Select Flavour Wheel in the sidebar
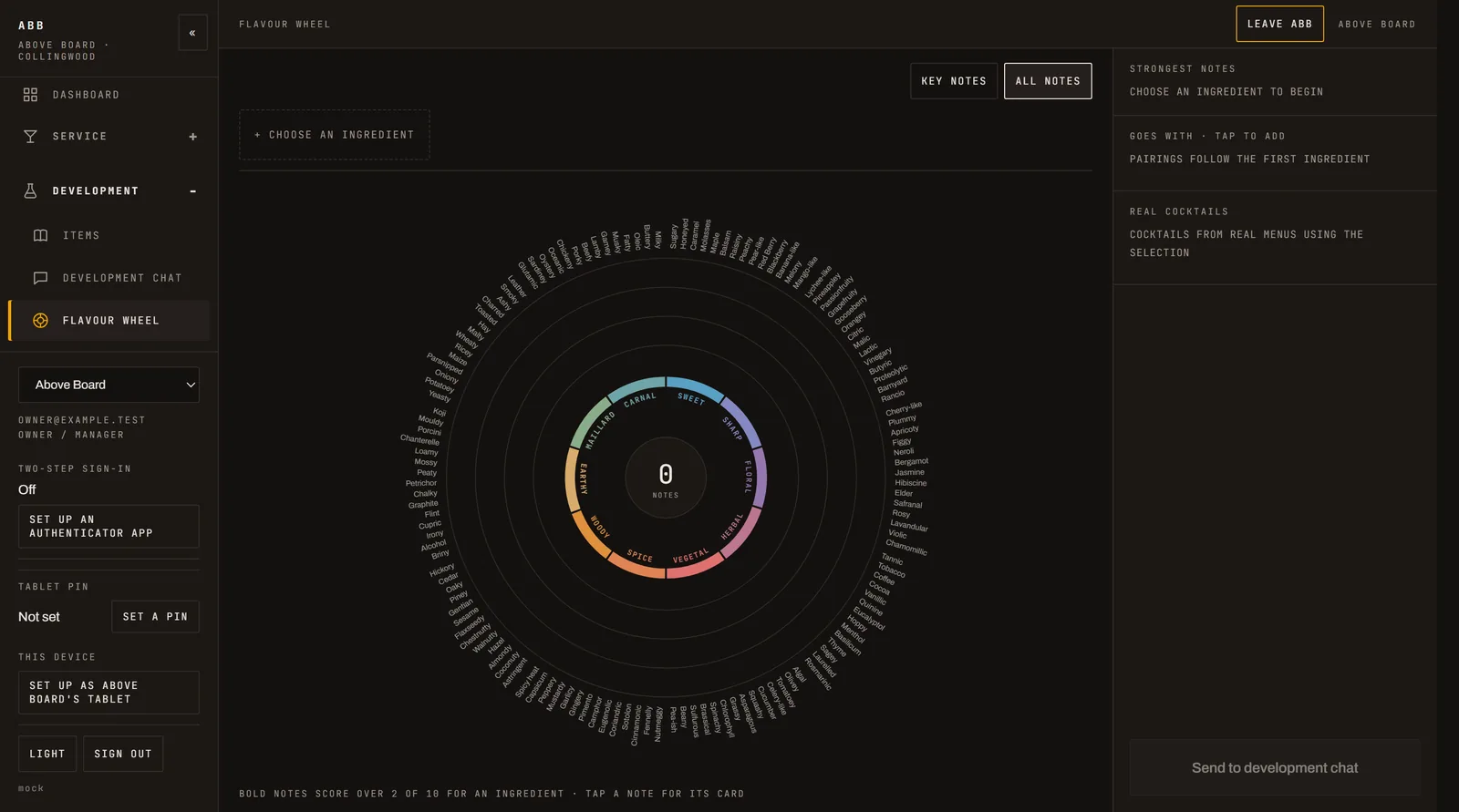This screenshot has width=1459, height=812. [x=109, y=321]
